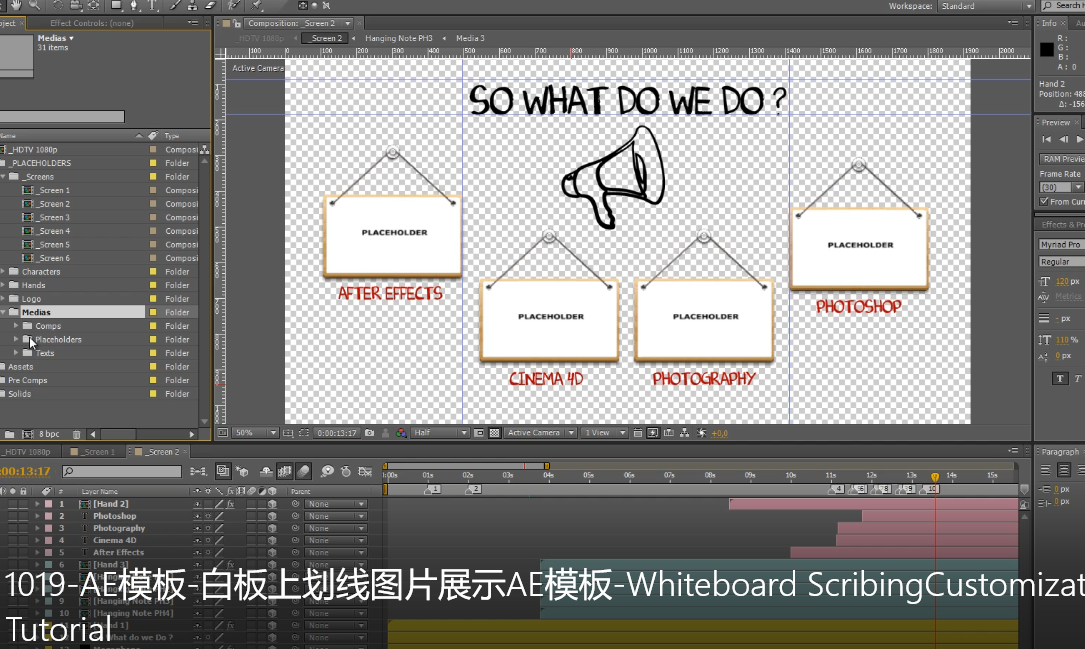1085x649 pixels.
Task: Open the Composition Mini-Flowchart in the timeline
Action: (x=199, y=471)
